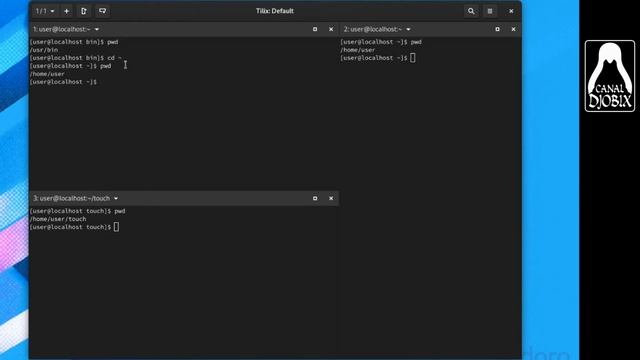640x360 pixels.
Task: Click /usr/bin output in terminal 1
Action: tap(44, 50)
